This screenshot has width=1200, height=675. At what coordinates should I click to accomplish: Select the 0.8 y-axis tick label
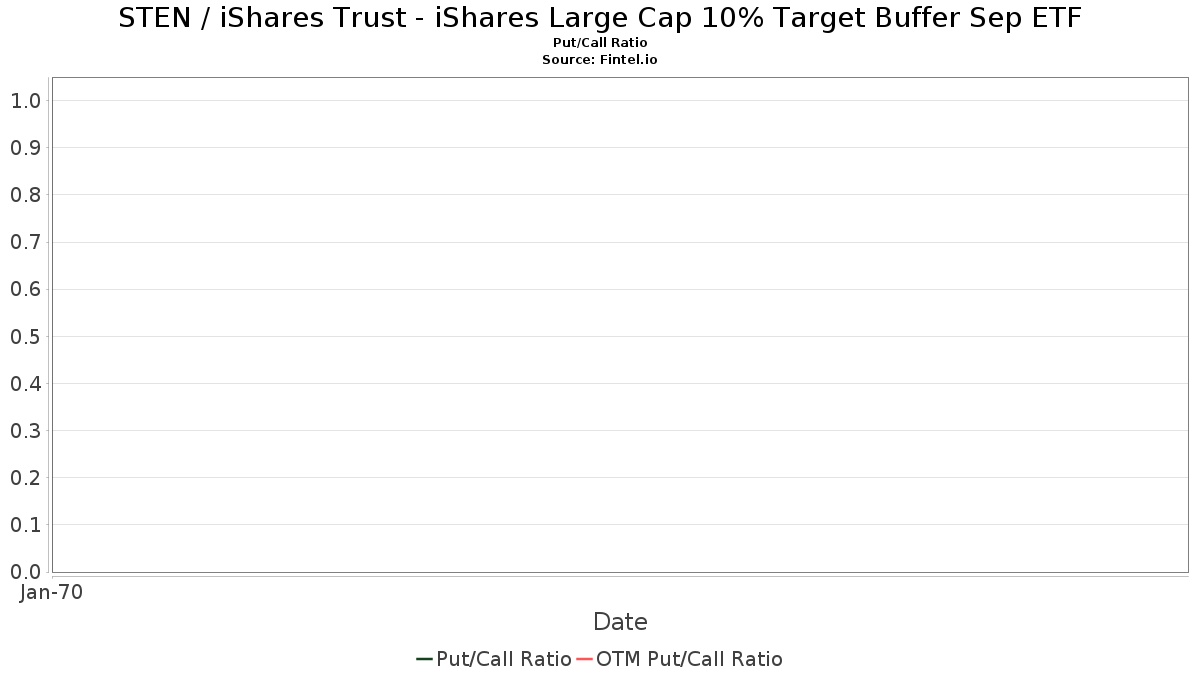pos(25,194)
